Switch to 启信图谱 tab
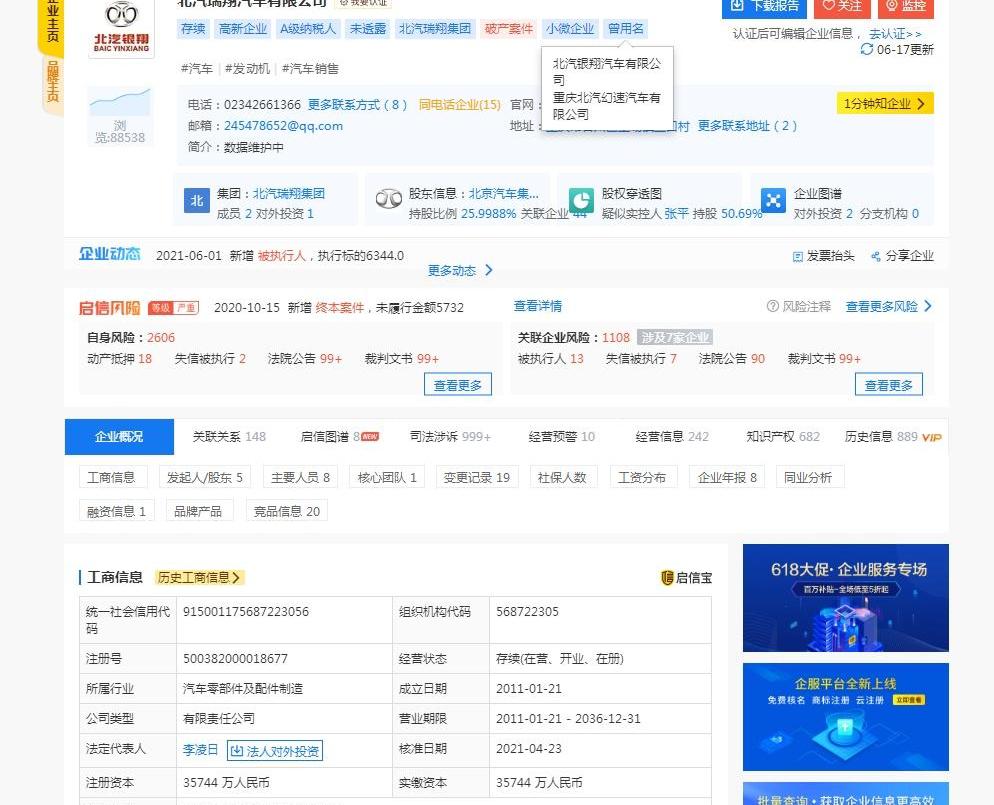994x805 pixels. point(340,437)
